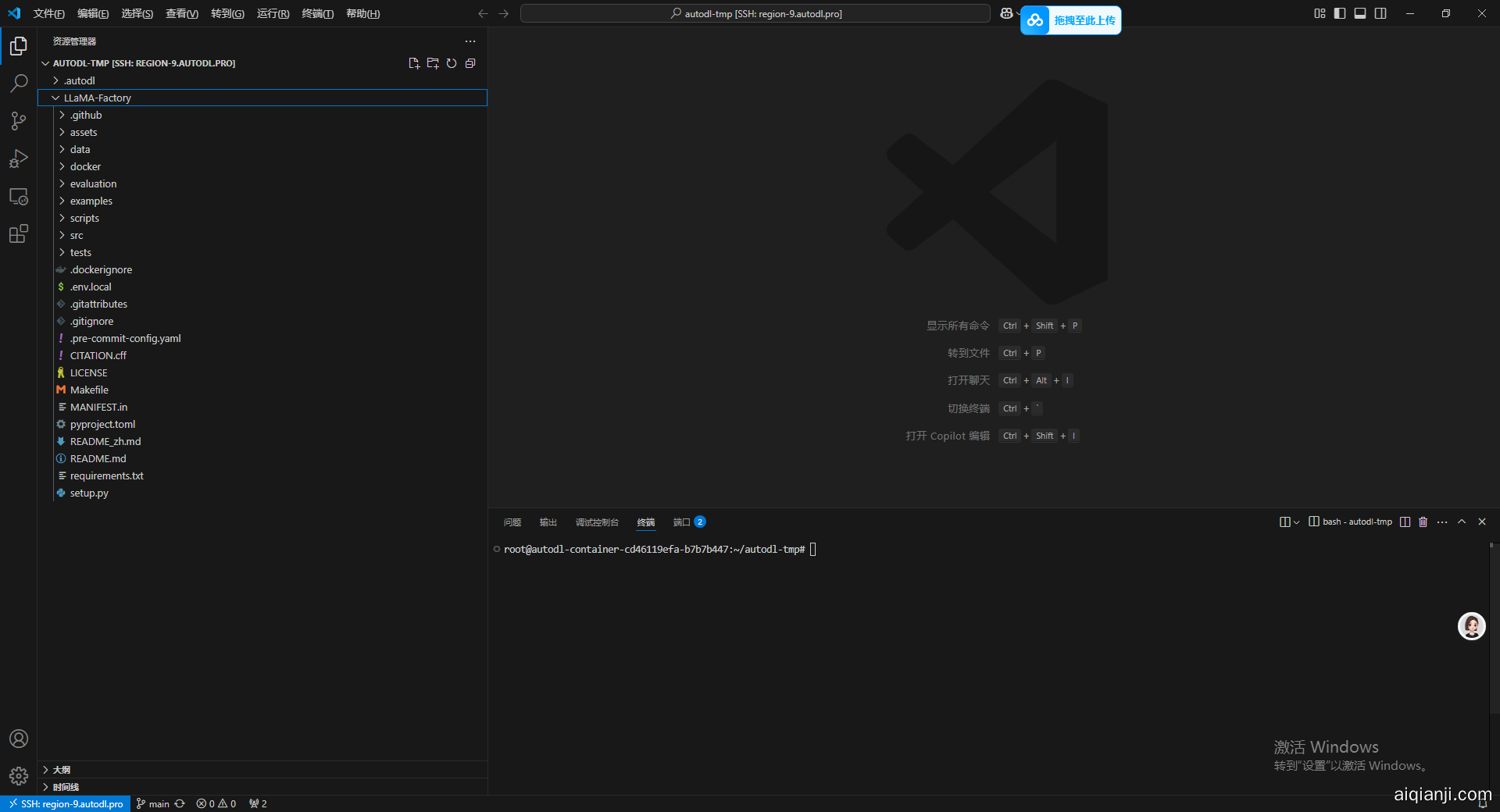Open Remote Explorer in activity bar

[x=19, y=197]
